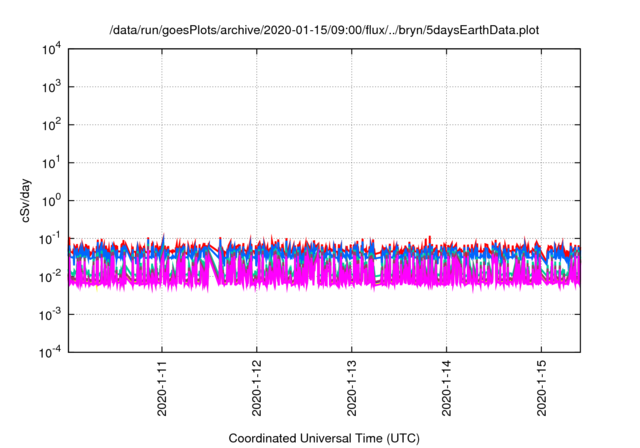Viewport: 640px width, 448px height.
Task: Click the 10^-2 y-axis tick label
Action: coord(50,277)
